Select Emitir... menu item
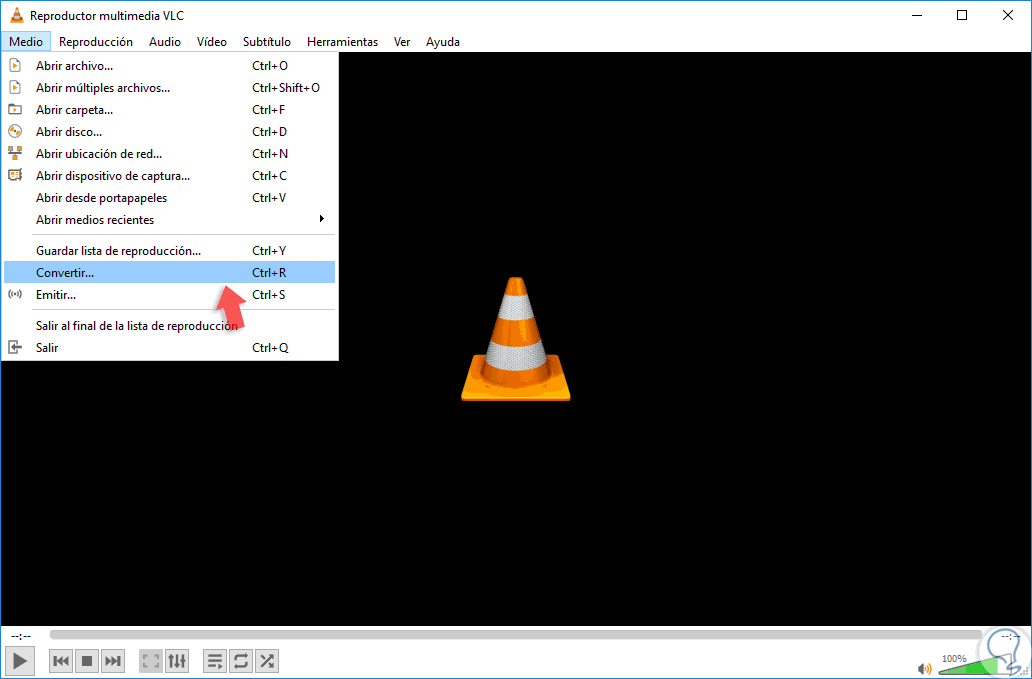Image resolution: width=1032 pixels, height=679 pixels. (x=169, y=295)
